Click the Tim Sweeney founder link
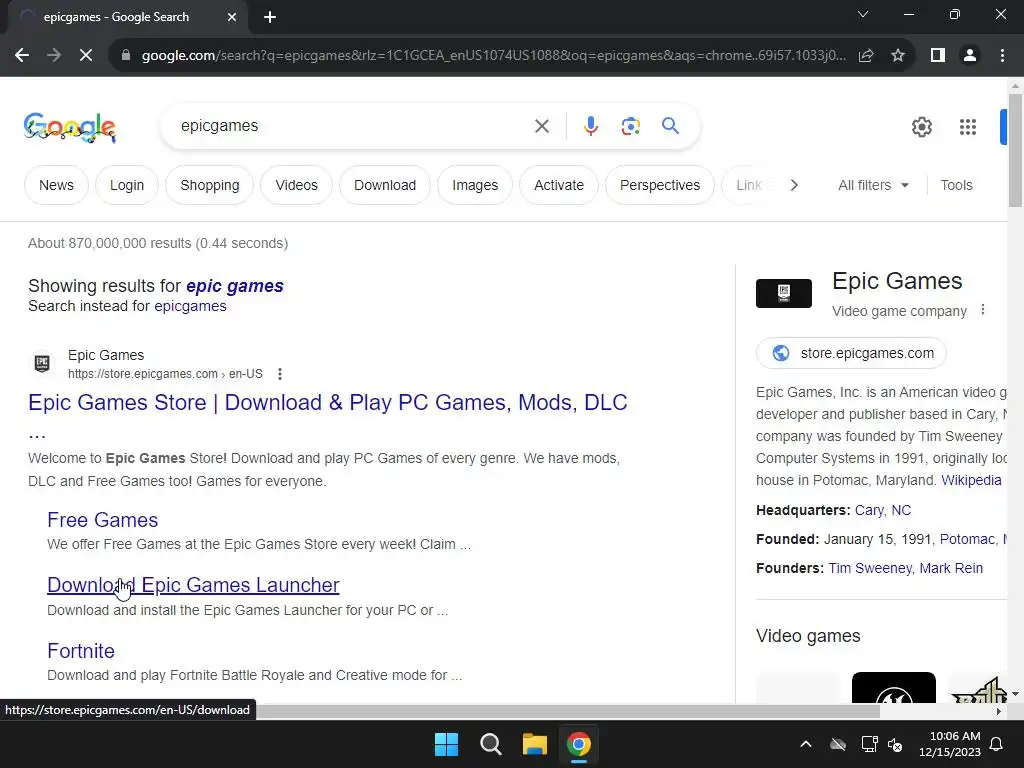1024x768 pixels. pyautogui.click(x=869, y=568)
